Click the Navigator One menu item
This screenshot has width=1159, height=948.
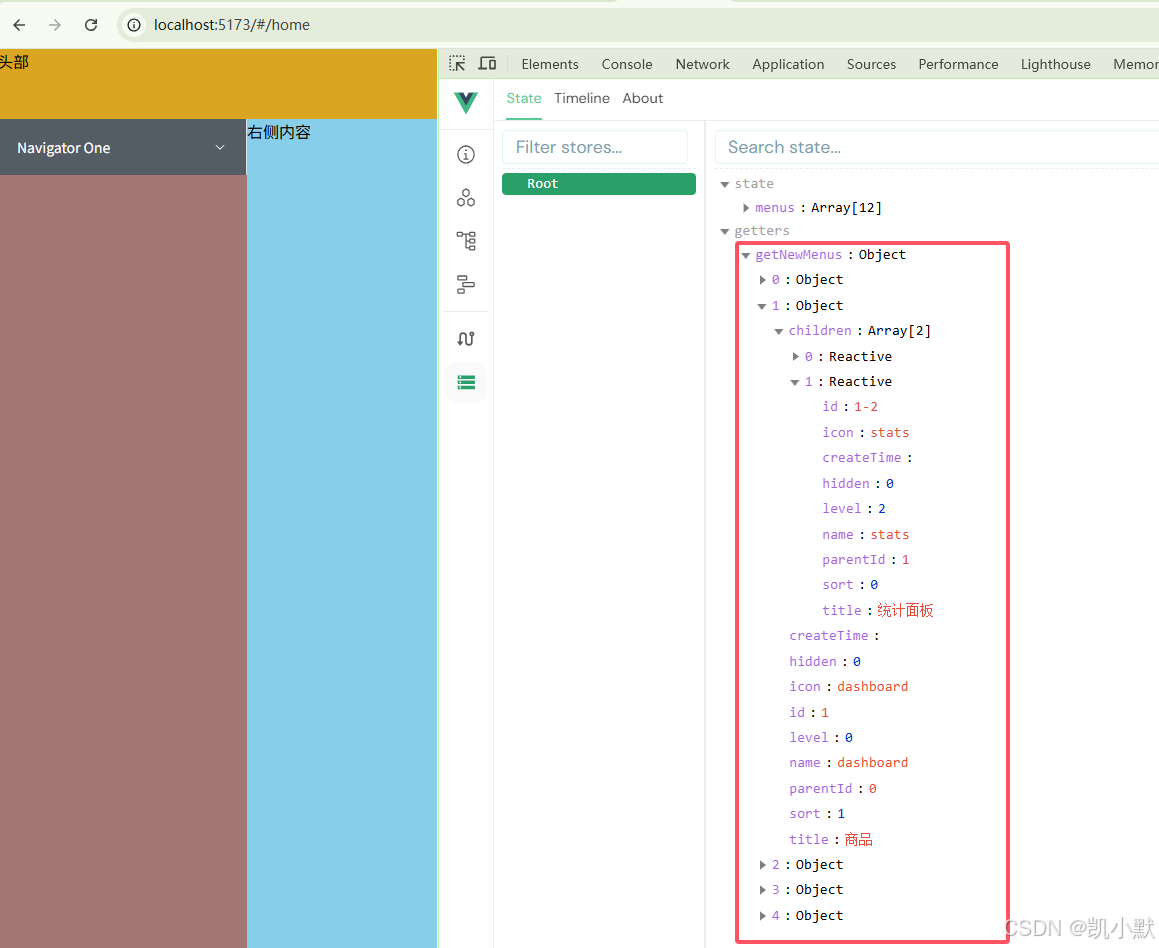pyautogui.click(x=123, y=148)
